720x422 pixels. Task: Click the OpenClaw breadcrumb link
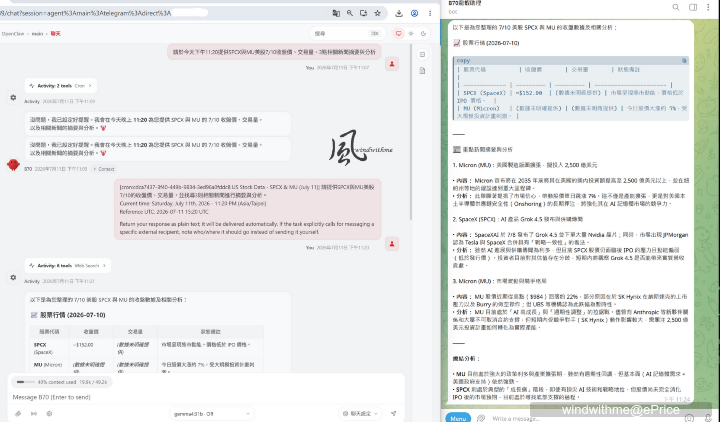(13, 34)
